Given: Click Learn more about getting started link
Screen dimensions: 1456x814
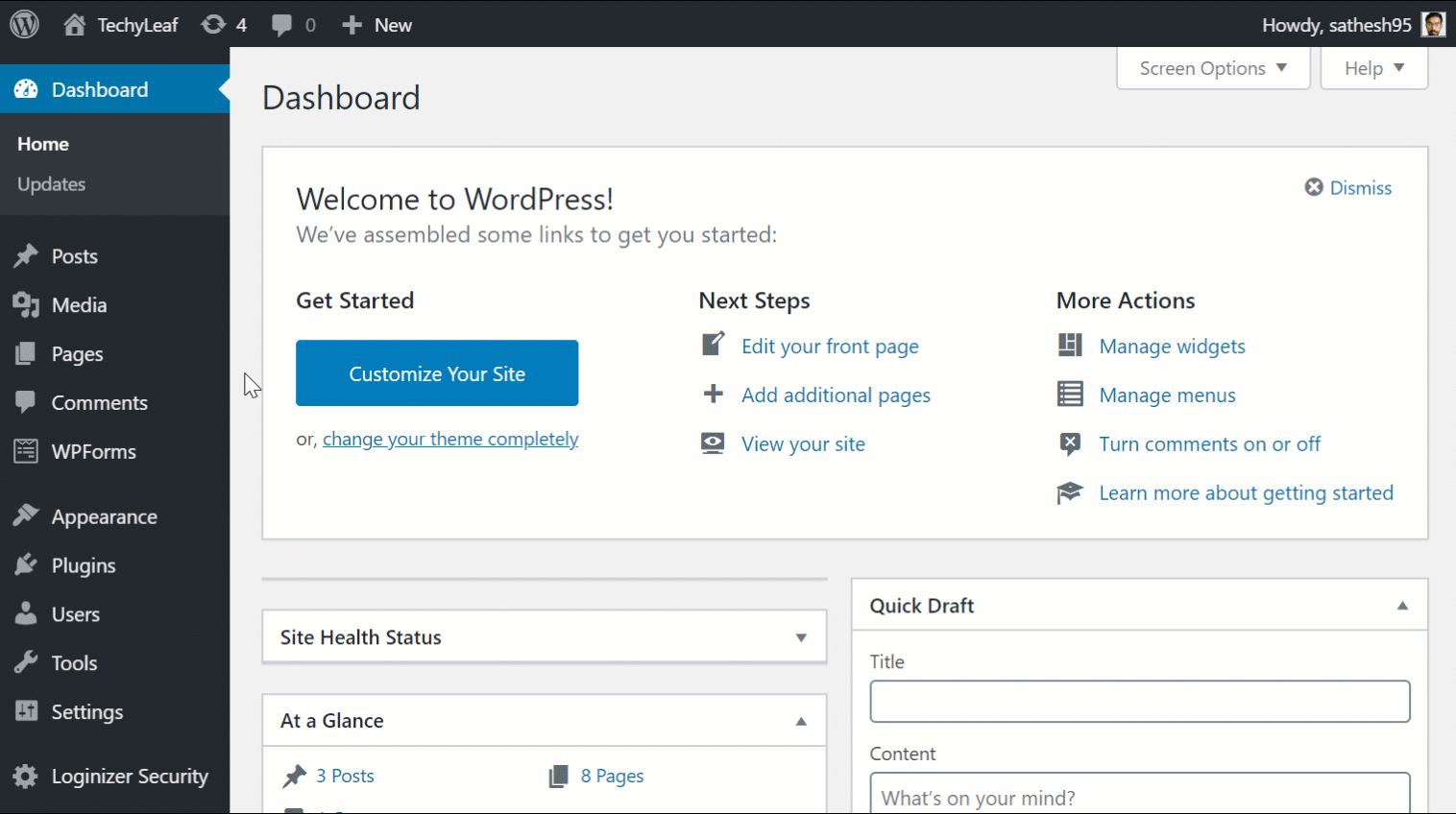Looking at the screenshot, I should [1246, 493].
